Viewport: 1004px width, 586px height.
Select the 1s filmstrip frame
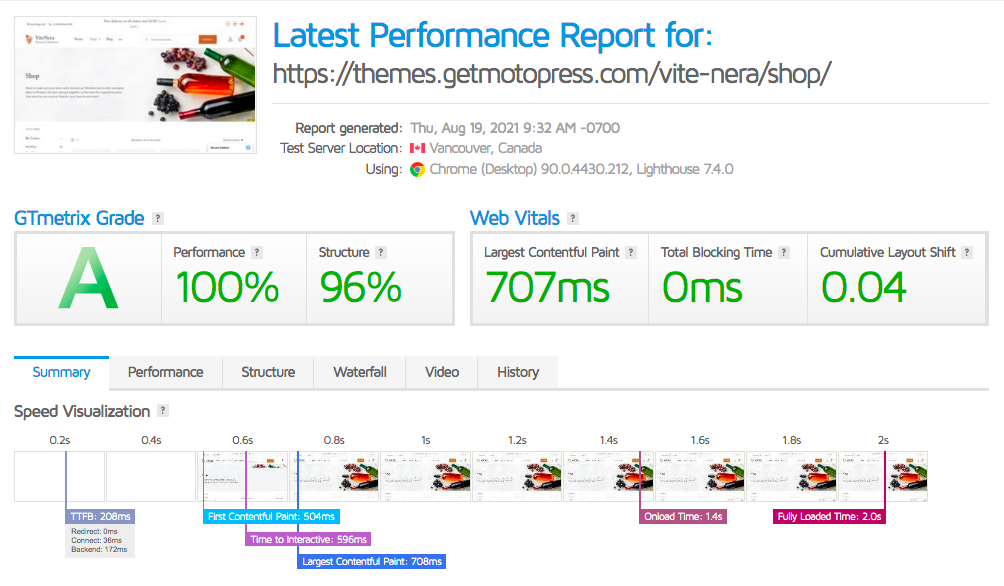click(425, 476)
